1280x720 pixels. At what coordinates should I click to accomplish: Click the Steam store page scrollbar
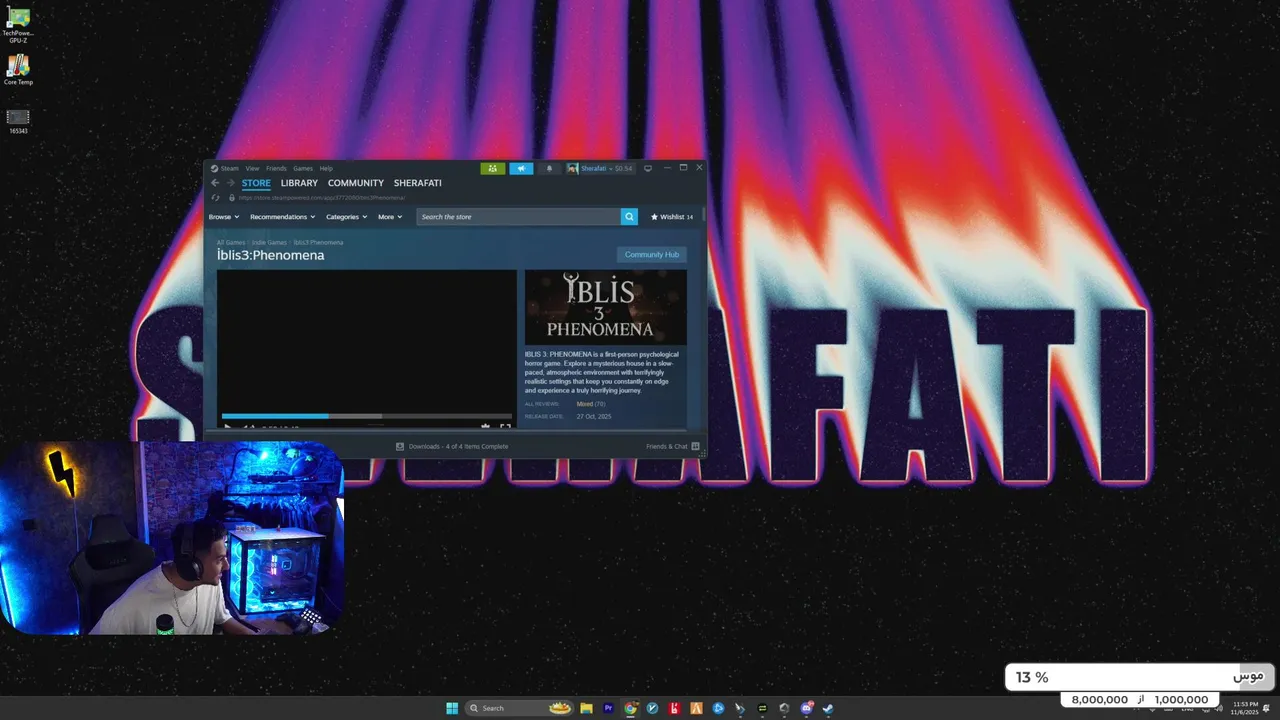[x=704, y=215]
